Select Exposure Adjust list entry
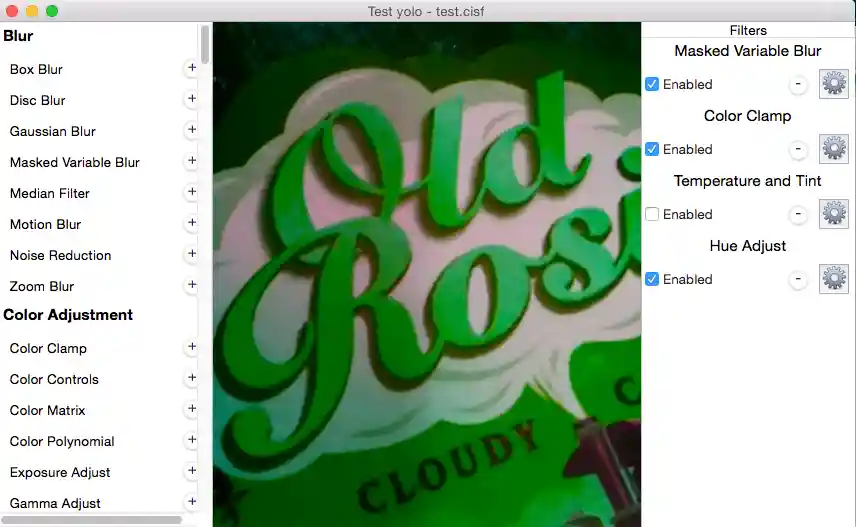856x527 pixels. pyautogui.click(x=60, y=472)
